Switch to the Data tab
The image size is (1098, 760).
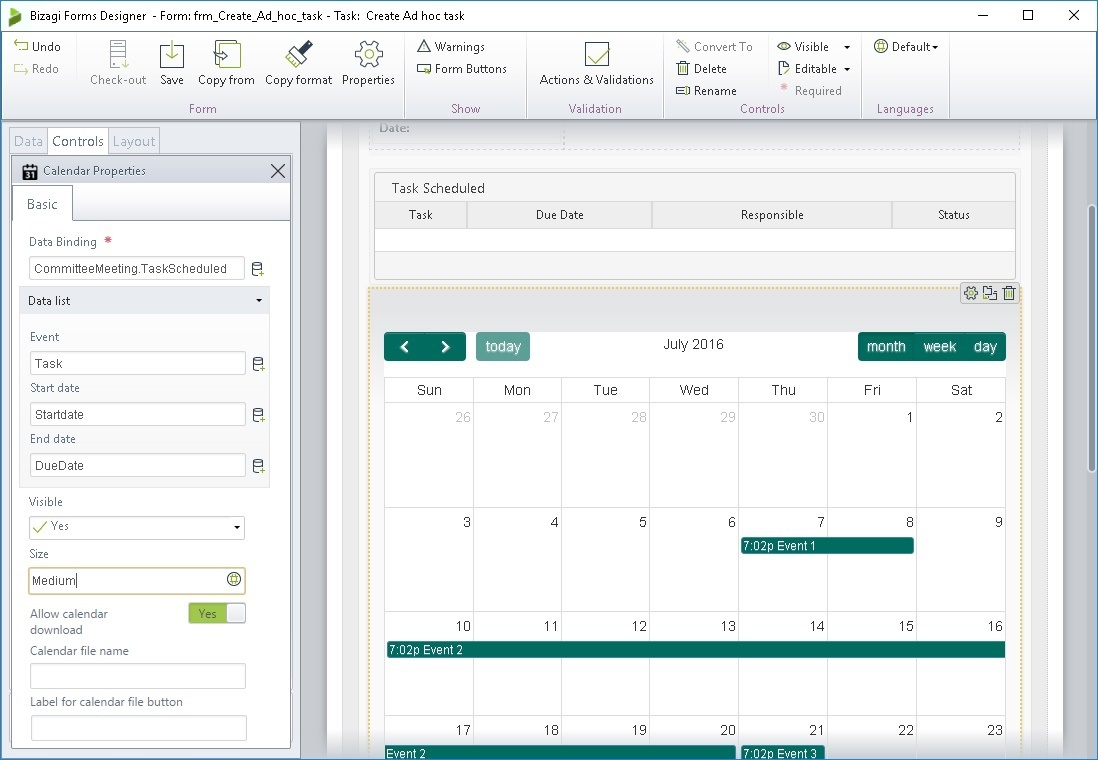(x=27, y=140)
